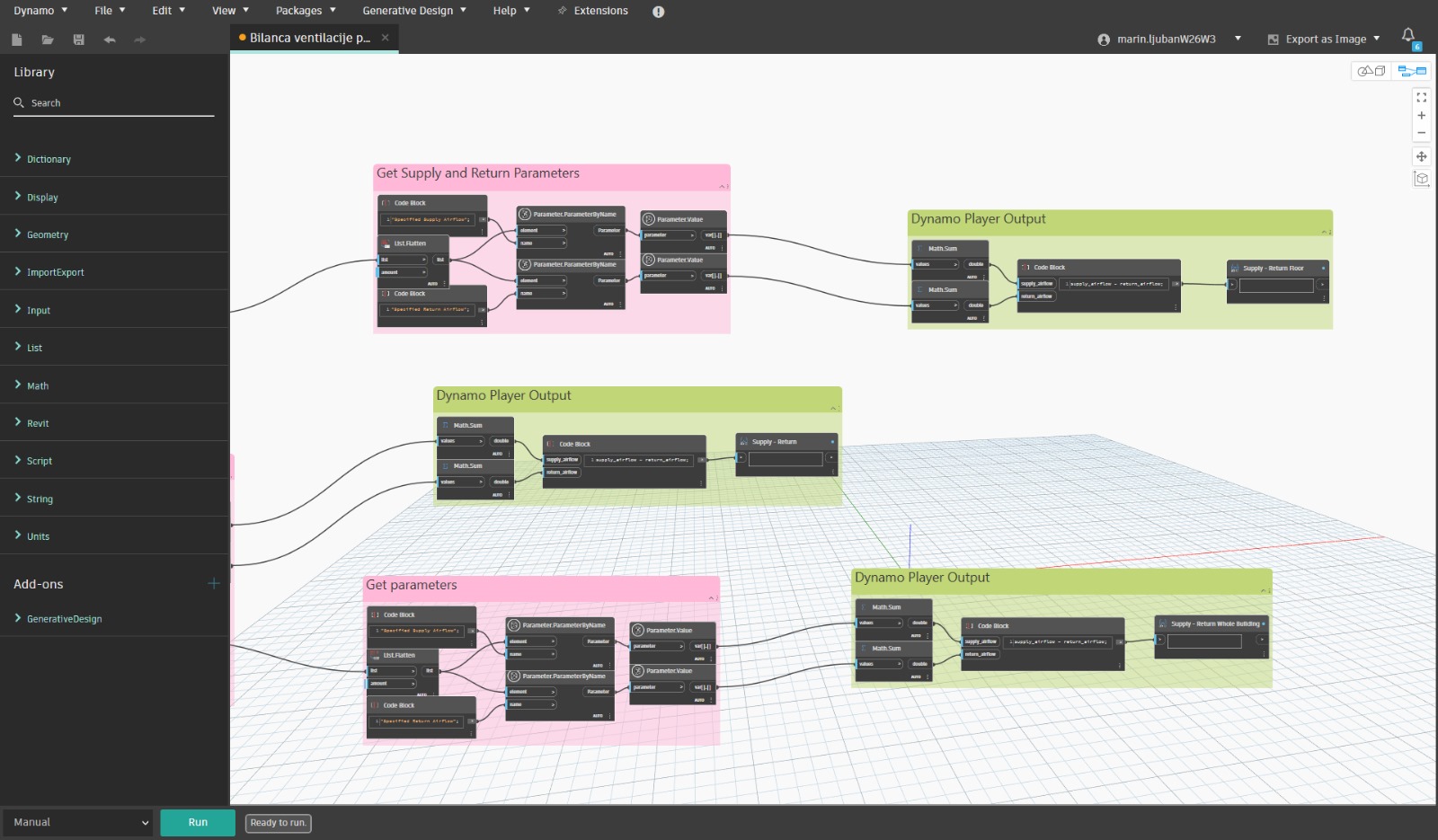Expand the Revit library category

38,423
